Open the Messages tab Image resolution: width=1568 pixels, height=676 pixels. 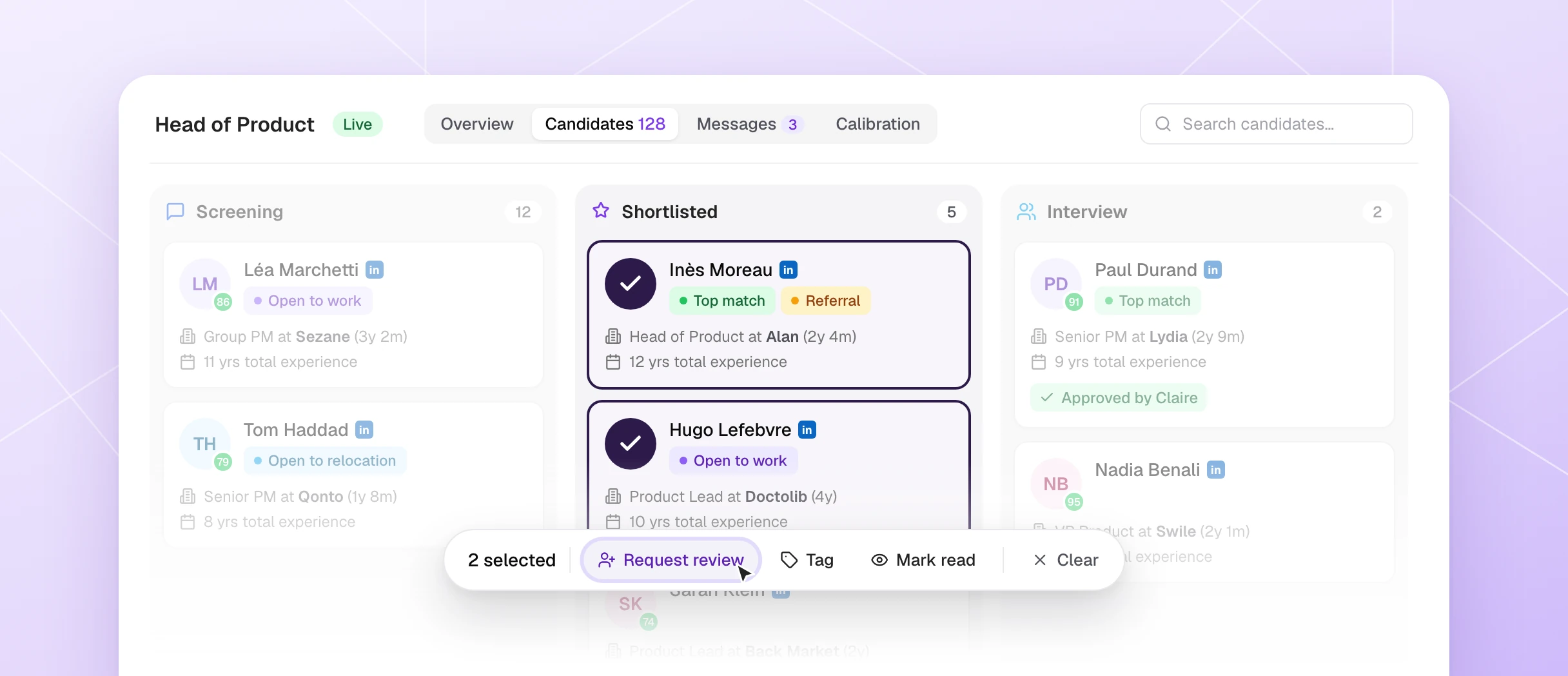coord(750,124)
